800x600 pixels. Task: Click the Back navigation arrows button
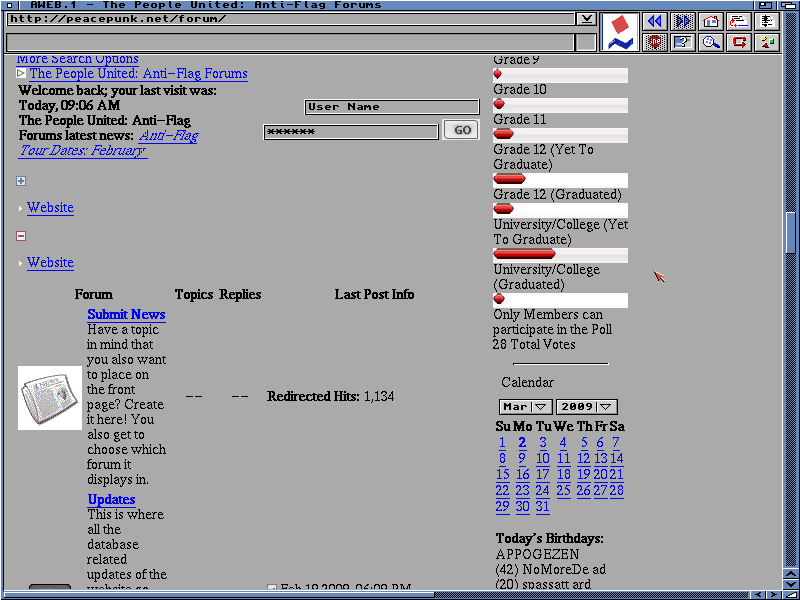click(655, 21)
